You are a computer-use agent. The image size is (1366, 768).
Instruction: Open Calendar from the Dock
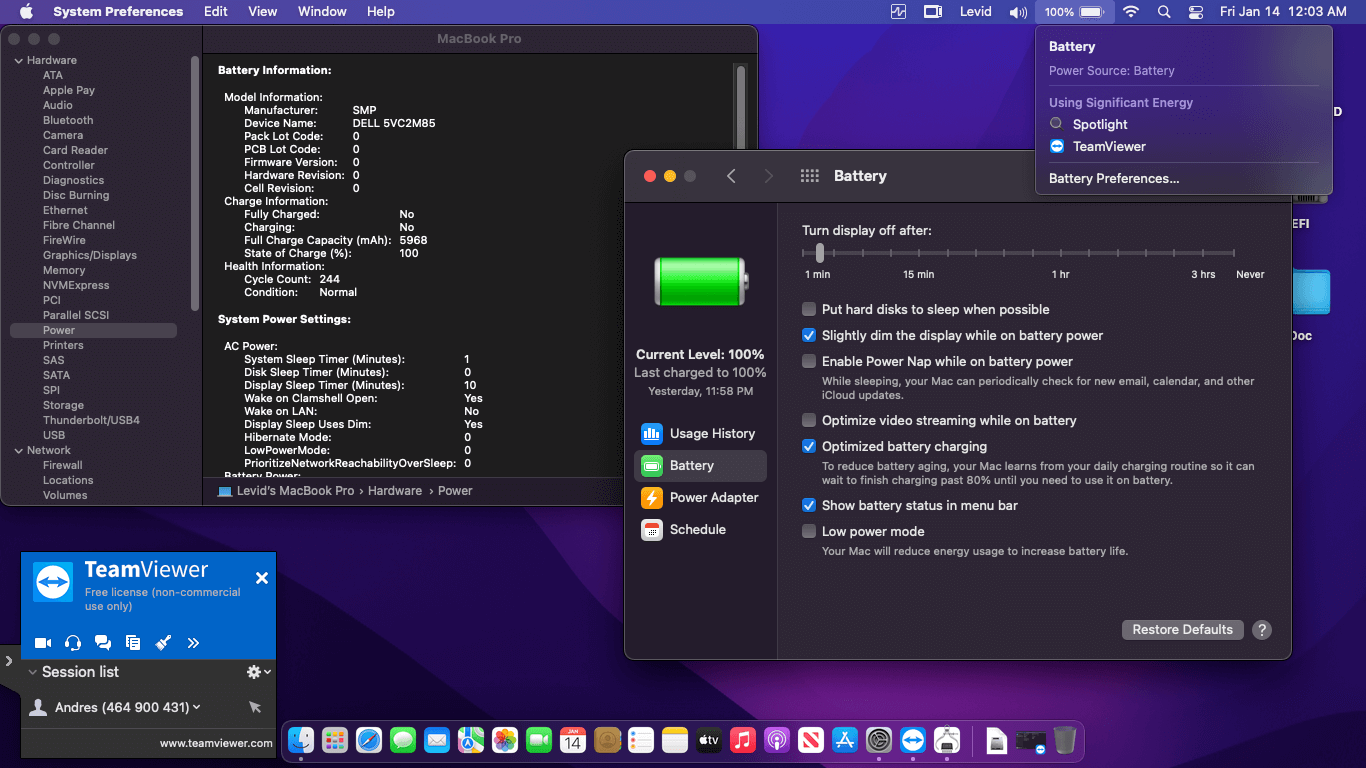coord(573,740)
